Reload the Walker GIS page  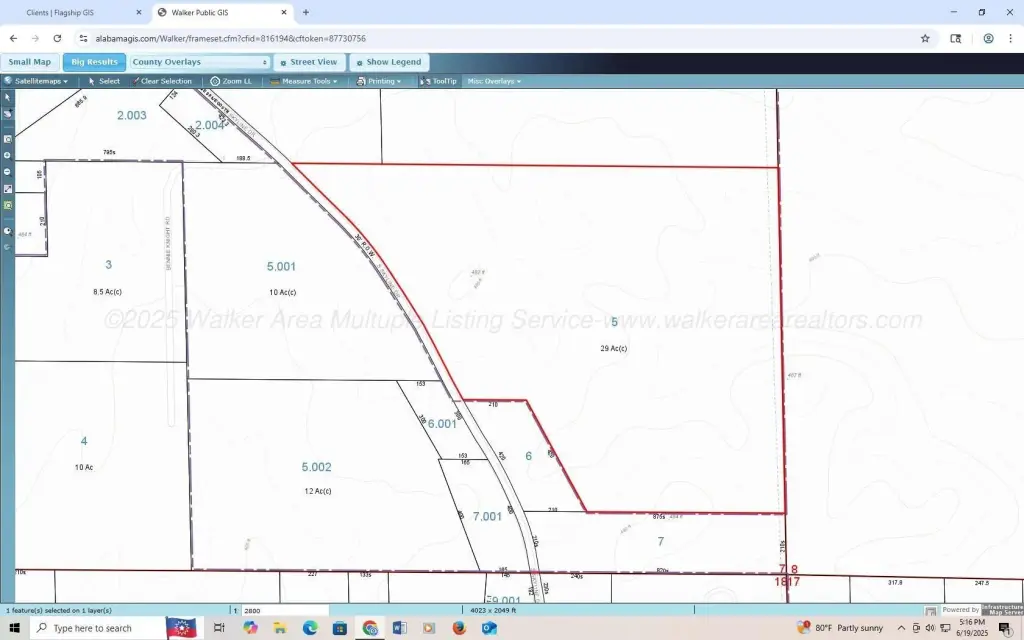57,38
